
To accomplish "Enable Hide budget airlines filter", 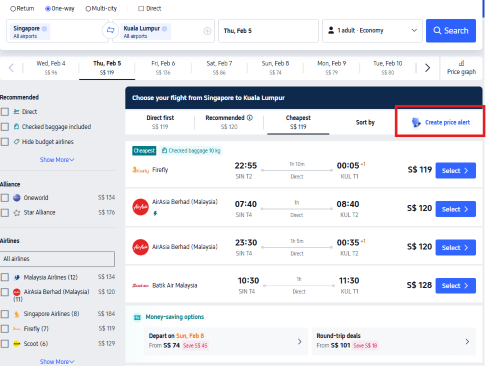I will [5, 142].
